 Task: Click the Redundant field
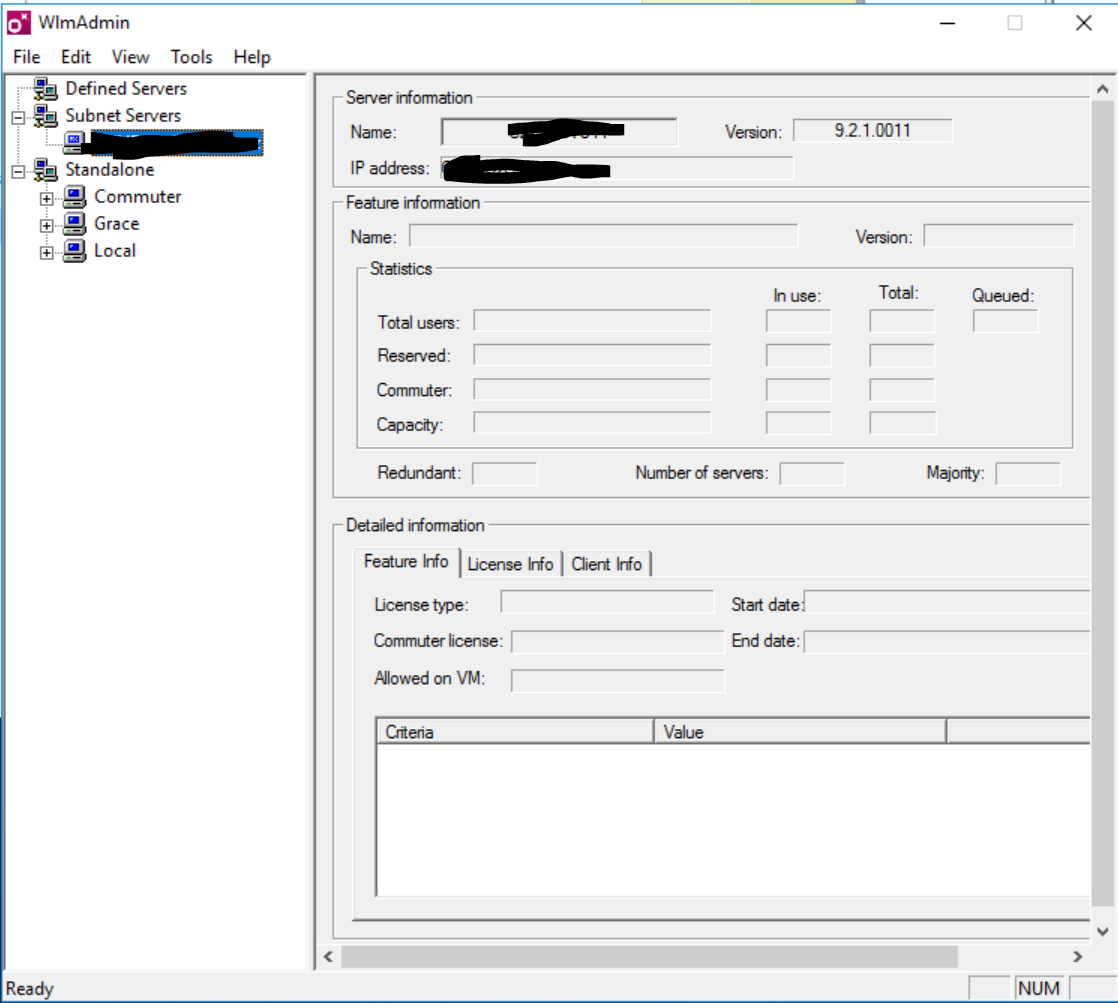505,473
